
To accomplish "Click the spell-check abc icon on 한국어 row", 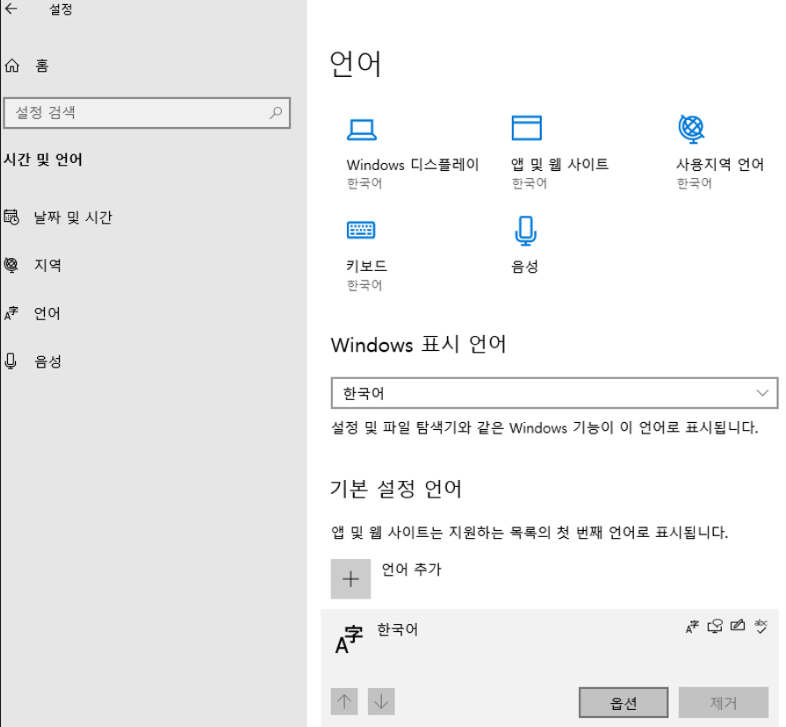I will 761,626.
